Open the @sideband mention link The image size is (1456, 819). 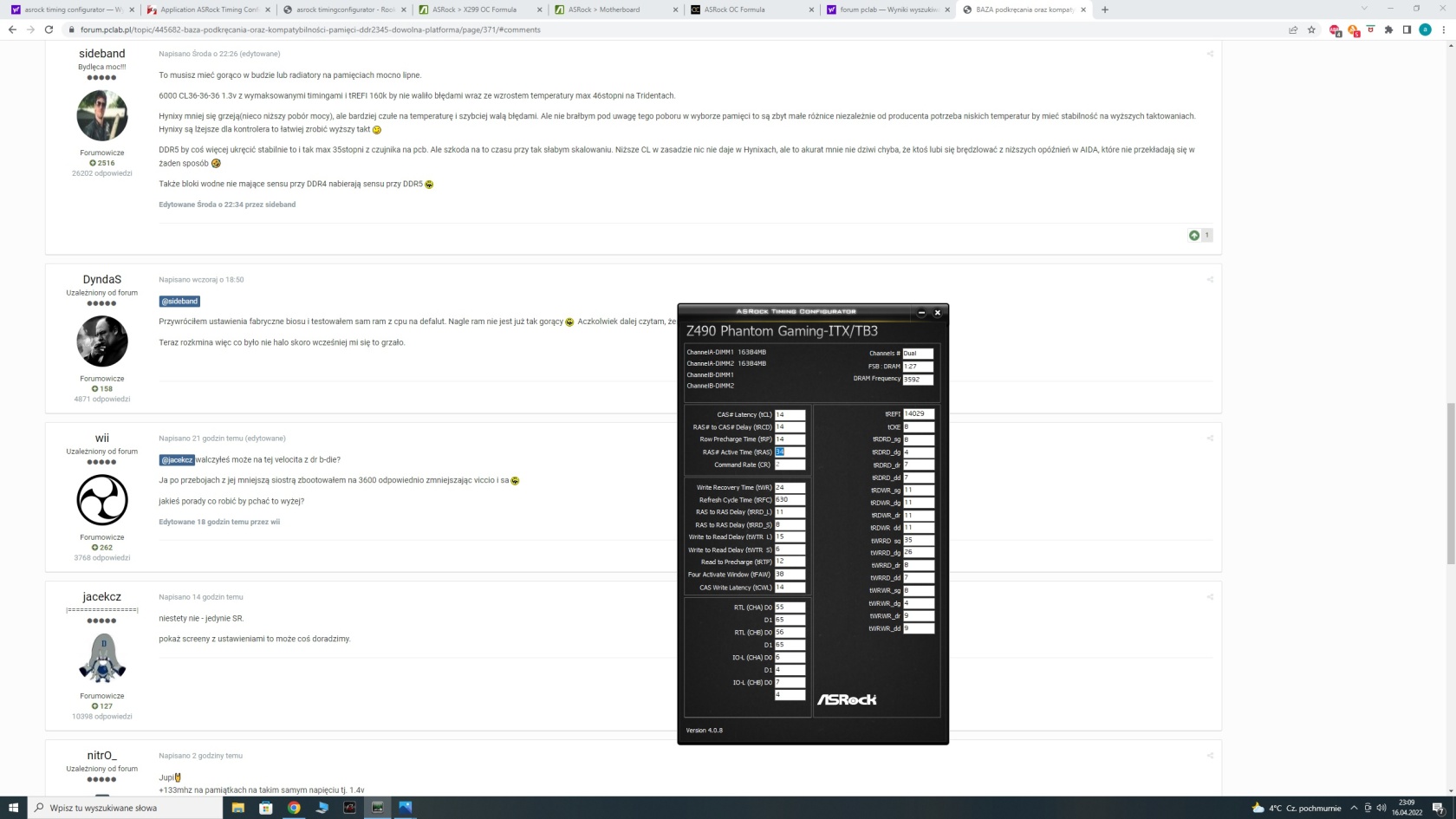pyautogui.click(x=179, y=302)
